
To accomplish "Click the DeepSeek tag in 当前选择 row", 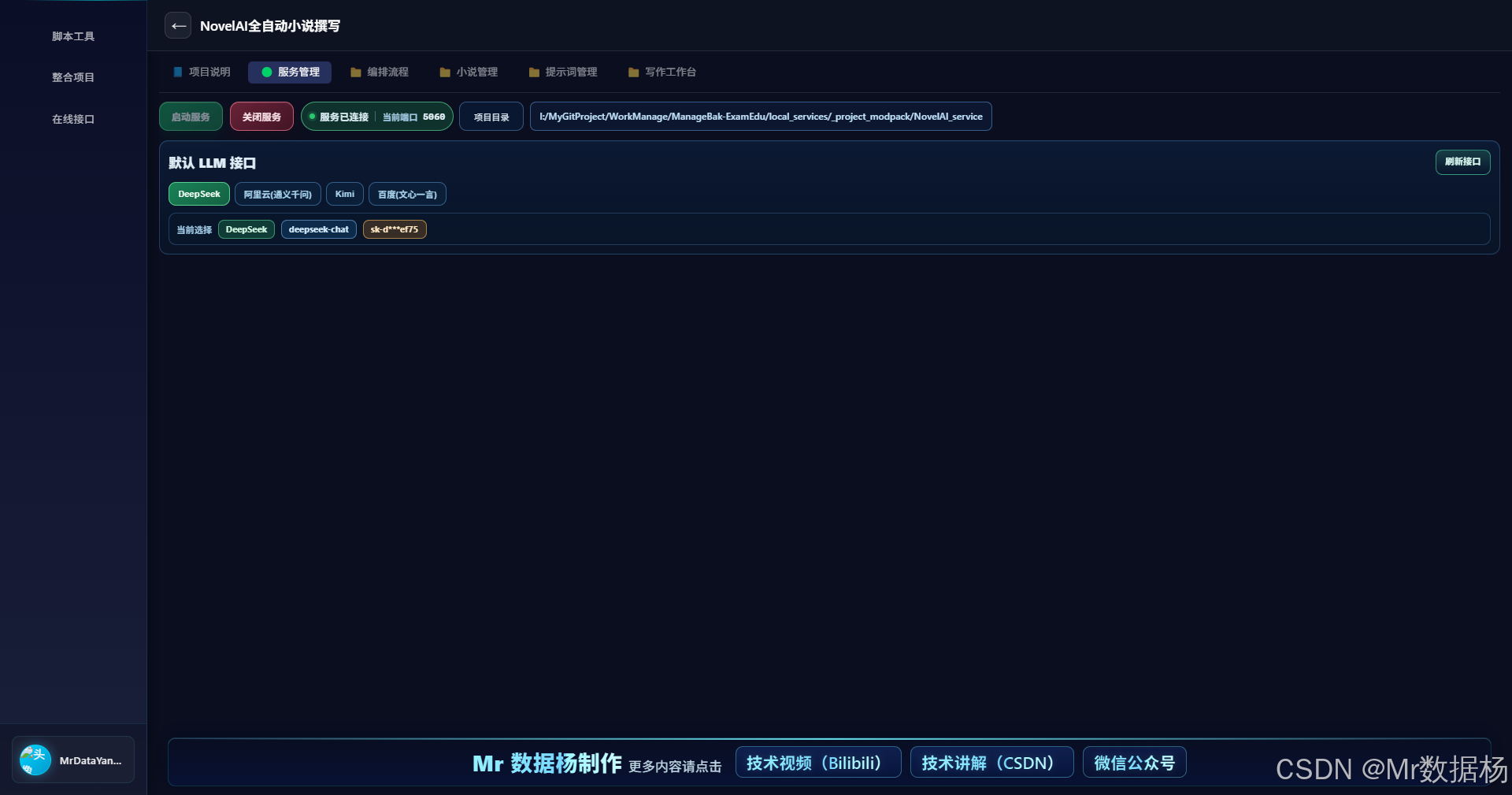I will 246,229.
